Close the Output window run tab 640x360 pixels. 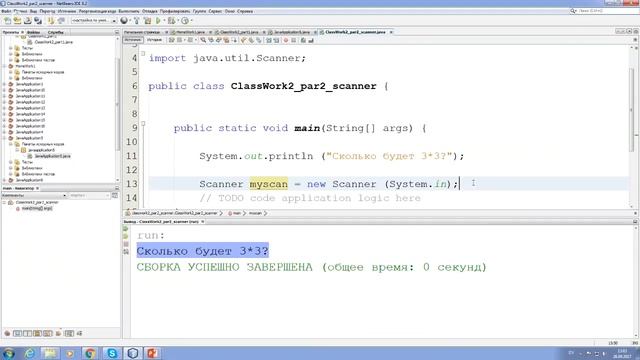(x=202, y=222)
